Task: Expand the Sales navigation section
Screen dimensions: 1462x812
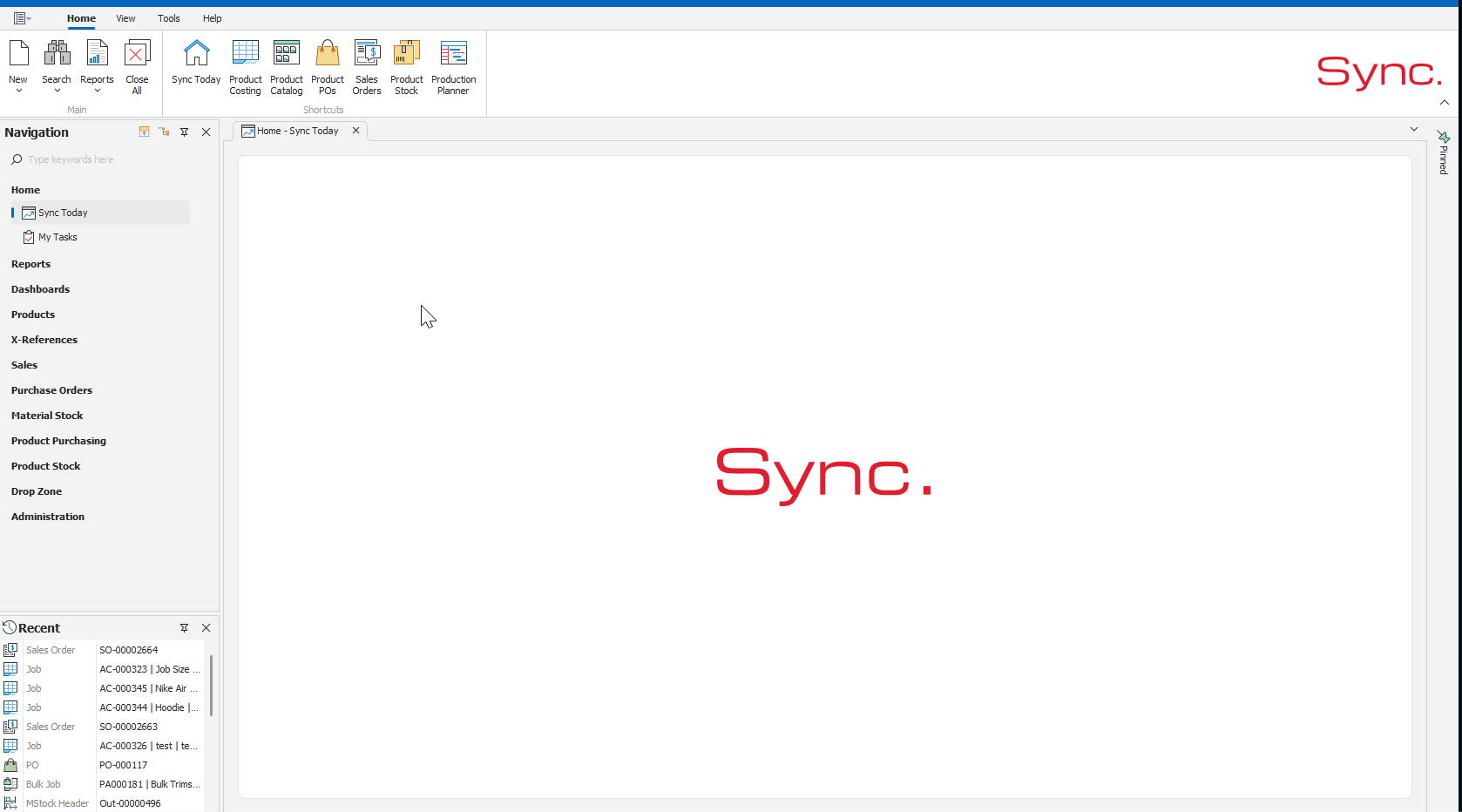Action: (x=24, y=365)
